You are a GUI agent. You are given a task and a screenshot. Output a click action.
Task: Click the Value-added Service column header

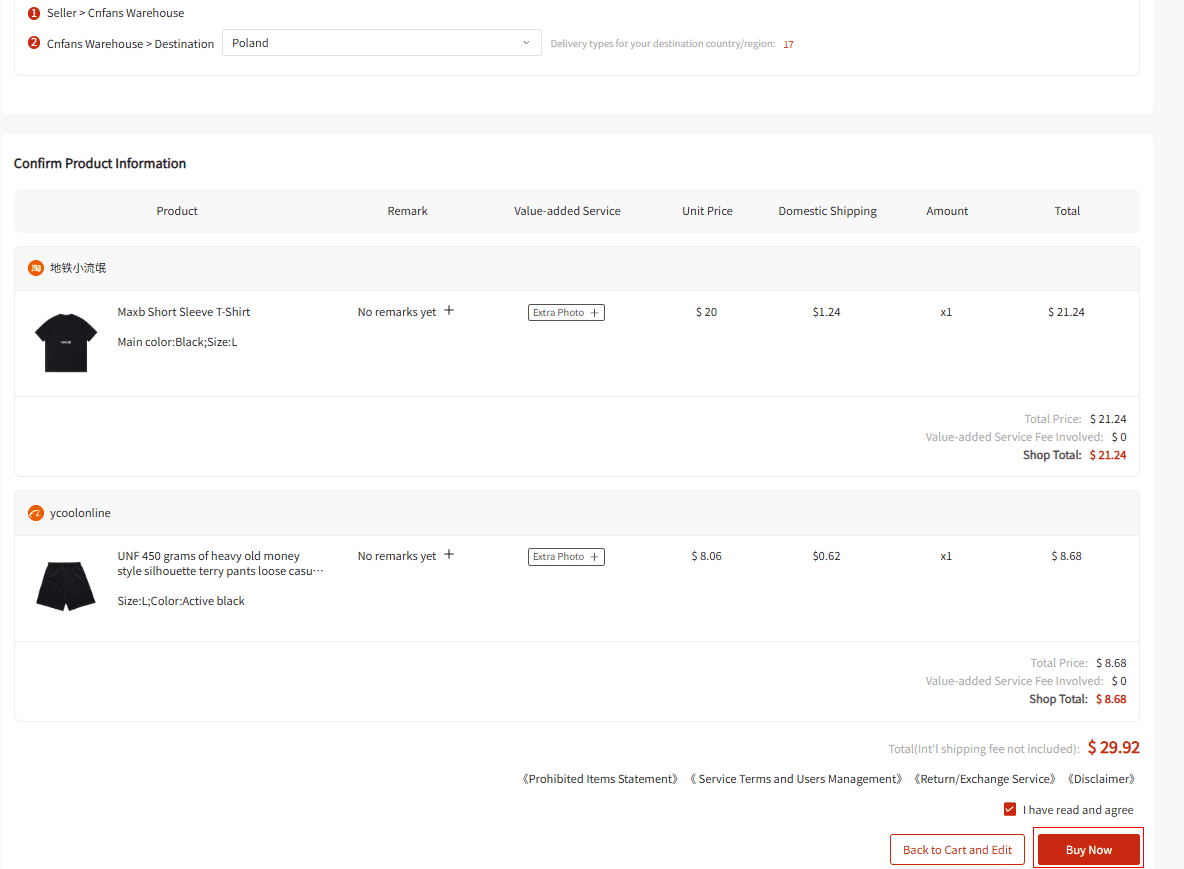click(x=567, y=211)
